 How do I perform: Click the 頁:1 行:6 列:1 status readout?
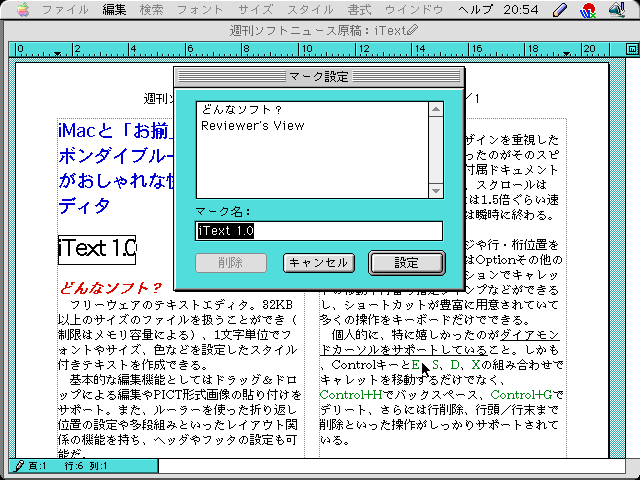(67, 466)
